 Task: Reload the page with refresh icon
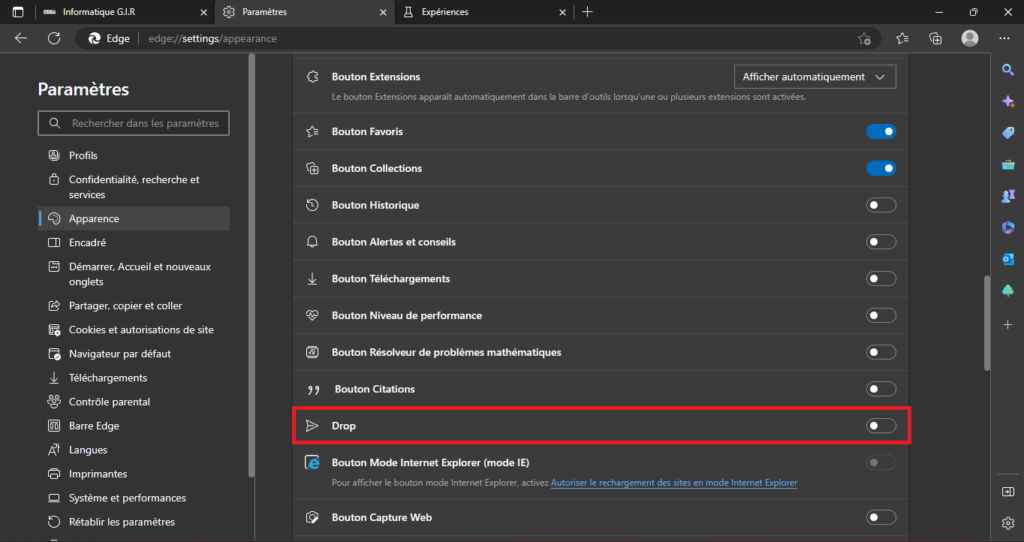click(54, 39)
